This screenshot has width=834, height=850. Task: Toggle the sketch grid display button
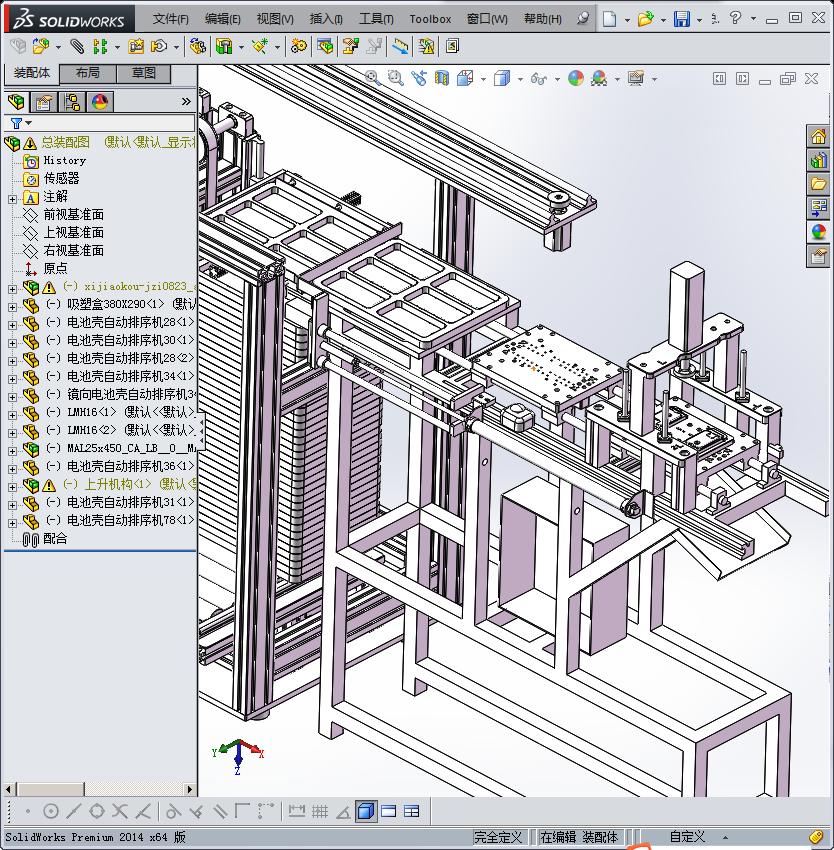[319, 811]
